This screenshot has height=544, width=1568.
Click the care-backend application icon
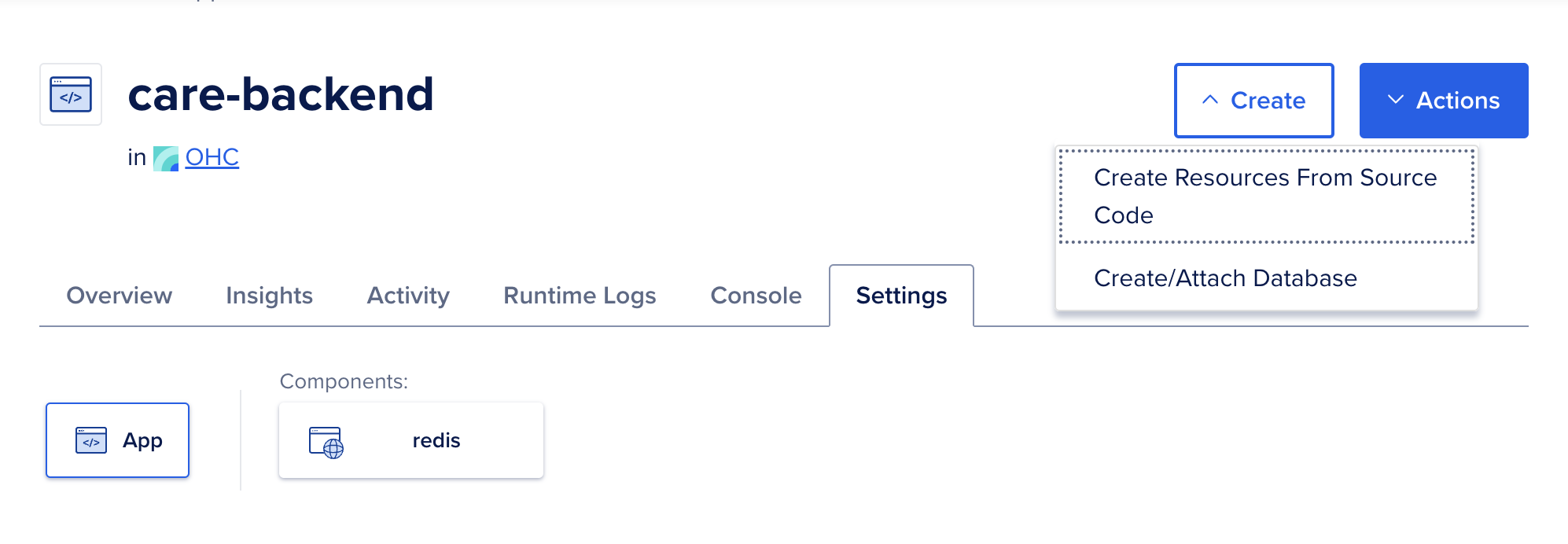tap(71, 93)
